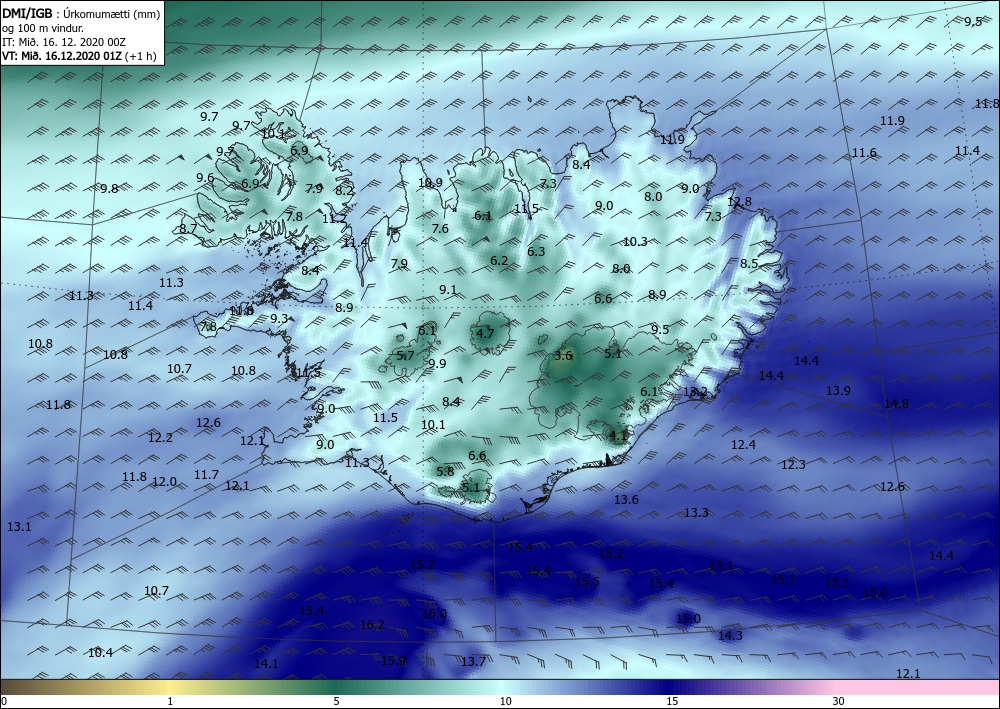
Task: Click the 8.5 value on the east coast
Action: tap(749, 263)
